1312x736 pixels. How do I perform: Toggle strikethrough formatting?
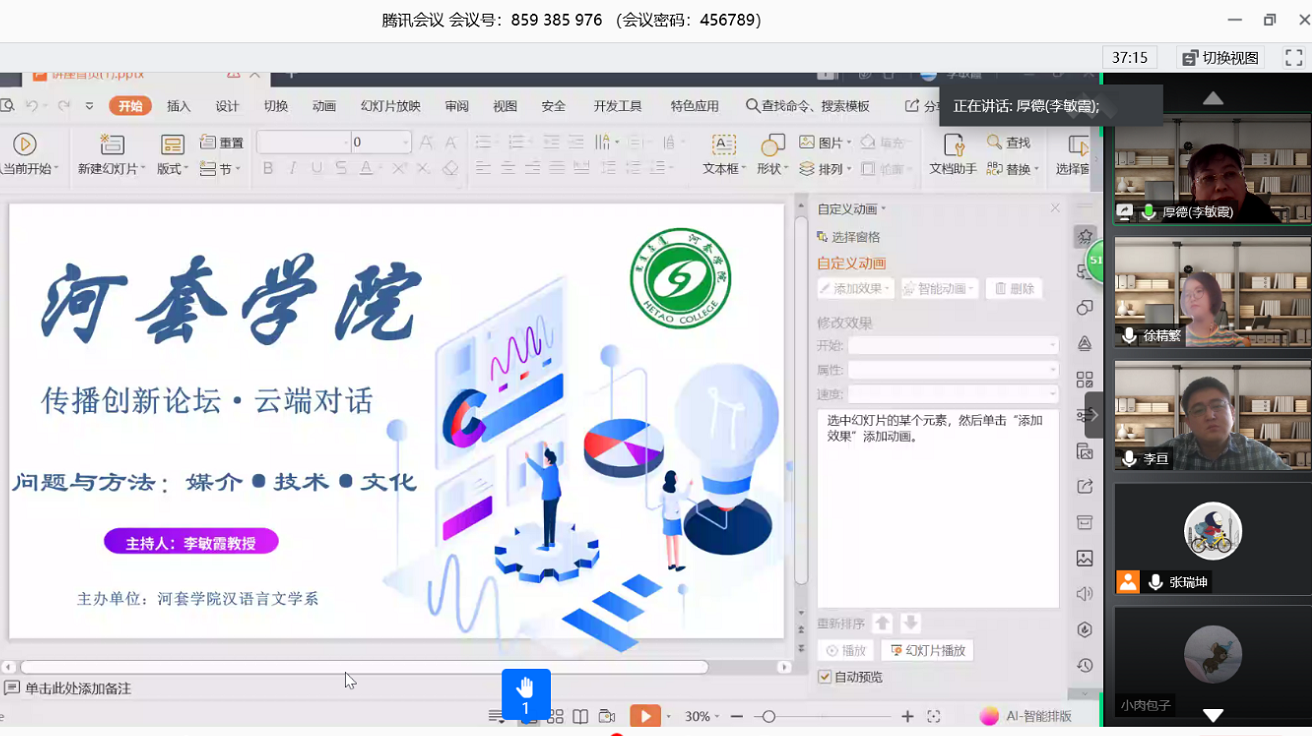point(341,168)
